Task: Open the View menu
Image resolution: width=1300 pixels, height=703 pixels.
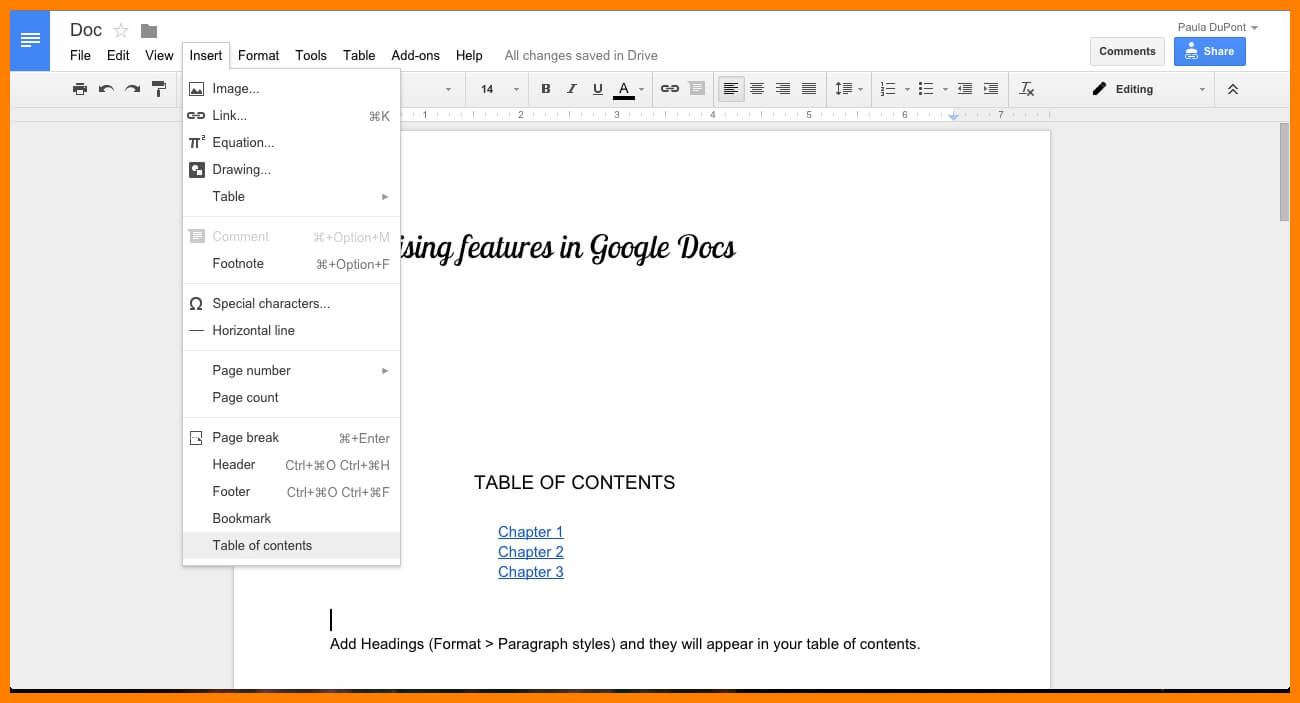Action: pyautogui.click(x=159, y=55)
